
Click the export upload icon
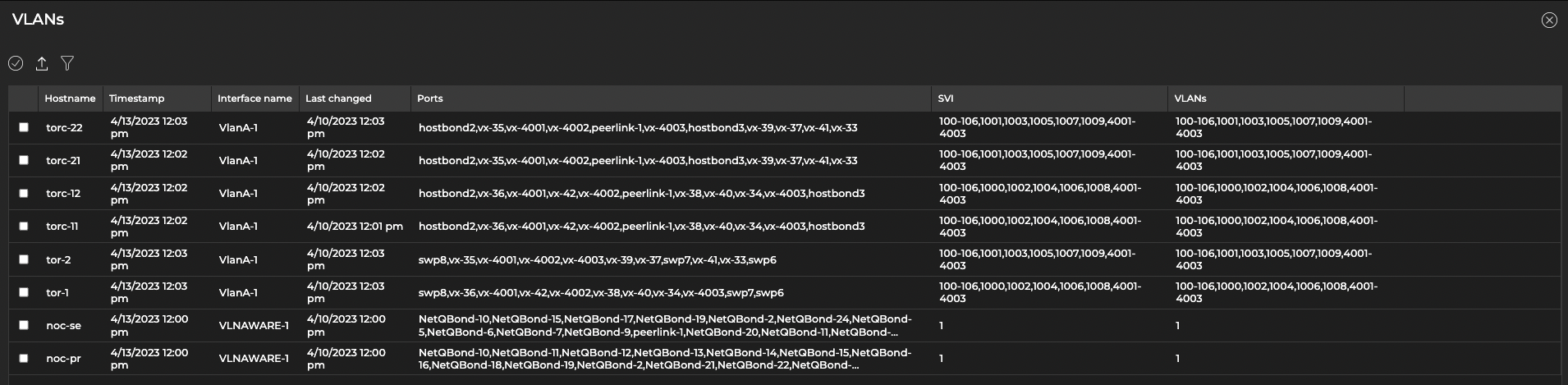click(x=42, y=63)
